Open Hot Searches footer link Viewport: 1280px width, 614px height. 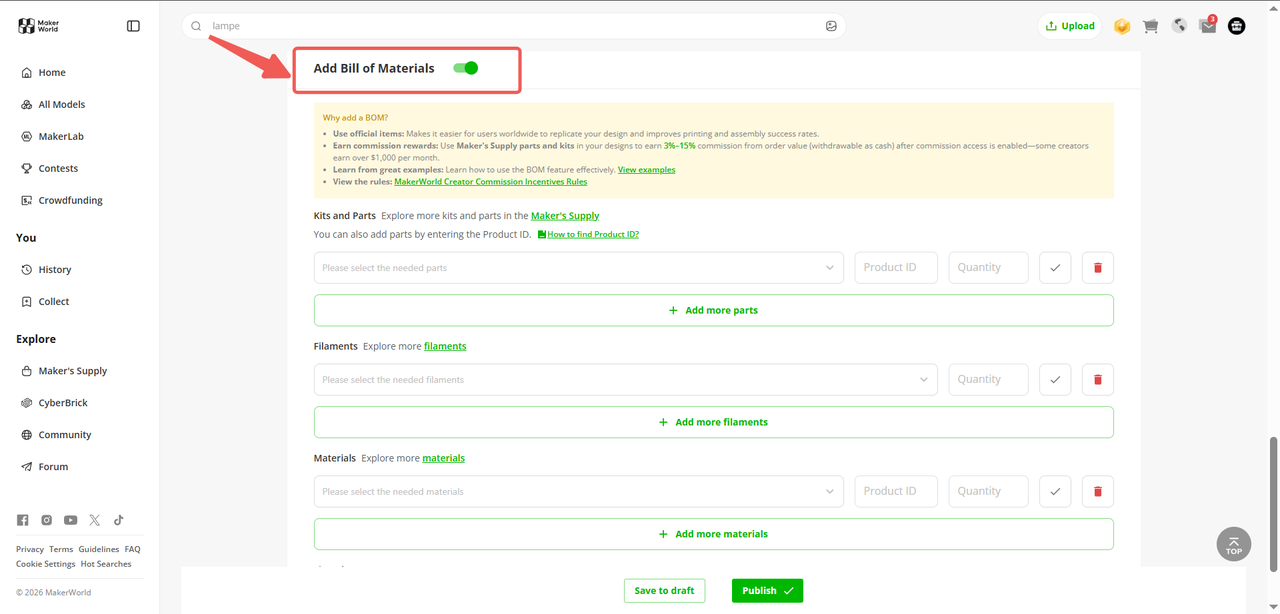coord(106,564)
